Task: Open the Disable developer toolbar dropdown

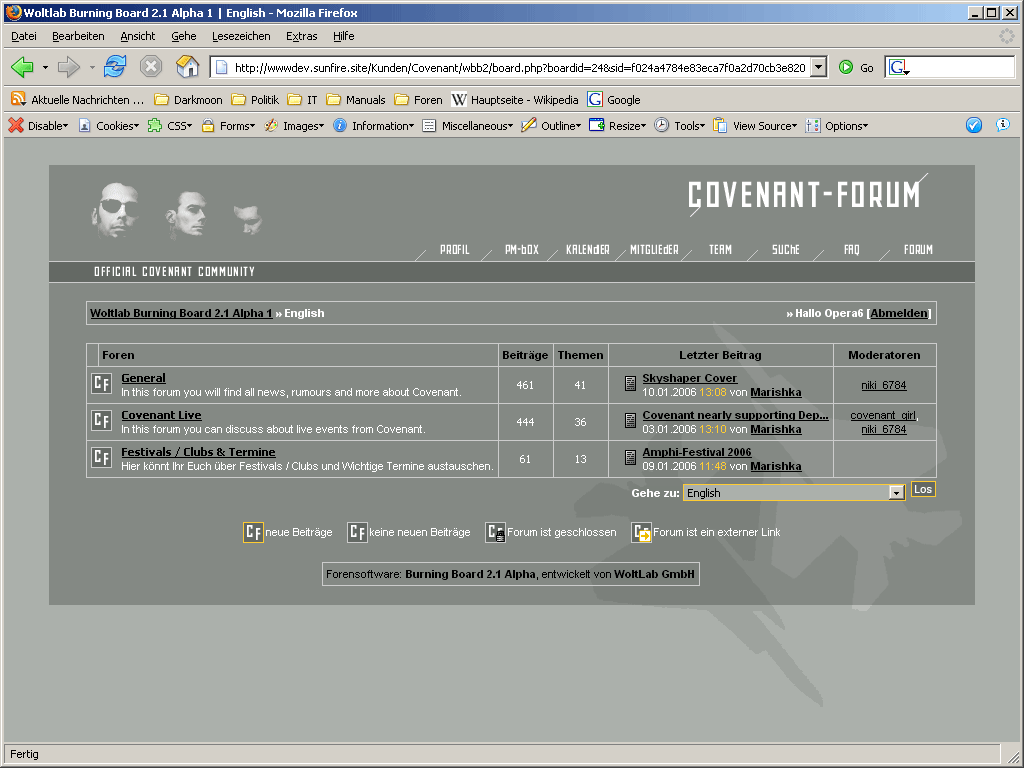Action: [x=38, y=126]
